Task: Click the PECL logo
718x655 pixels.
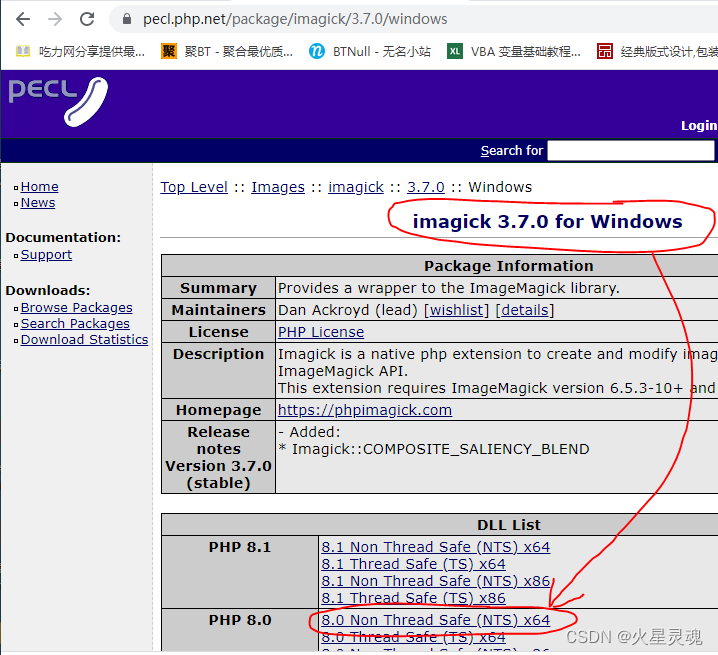Action: (x=58, y=102)
